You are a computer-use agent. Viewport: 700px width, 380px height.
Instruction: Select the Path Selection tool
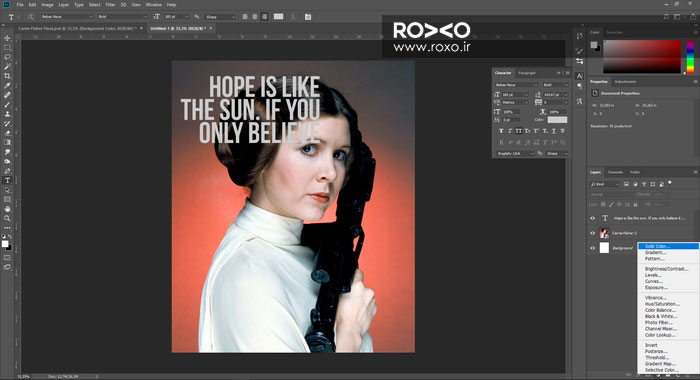pyautogui.click(x=7, y=190)
